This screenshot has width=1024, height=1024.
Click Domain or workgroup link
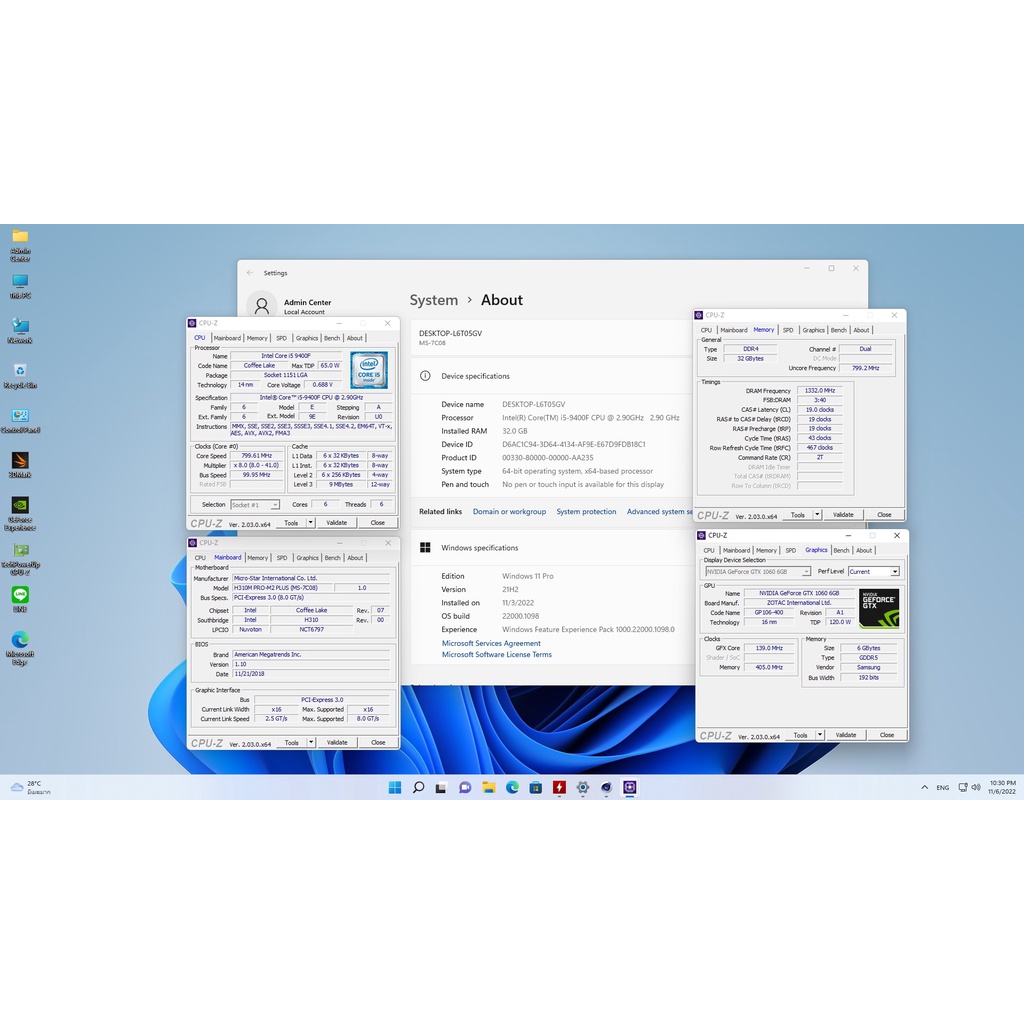click(x=509, y=512)
